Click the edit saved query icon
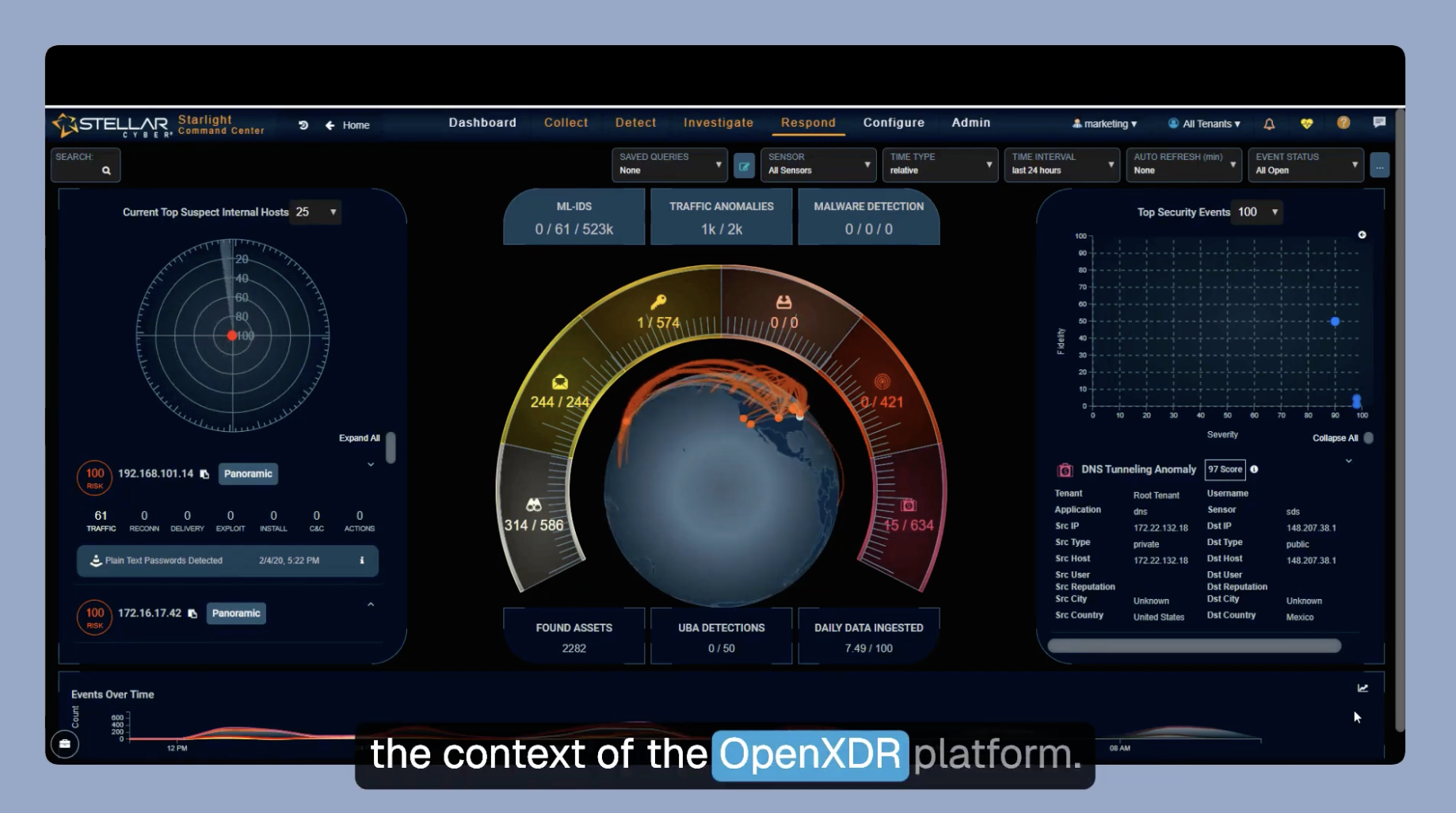This screenshot has height=813, width=1456. (x=744, y=166)
